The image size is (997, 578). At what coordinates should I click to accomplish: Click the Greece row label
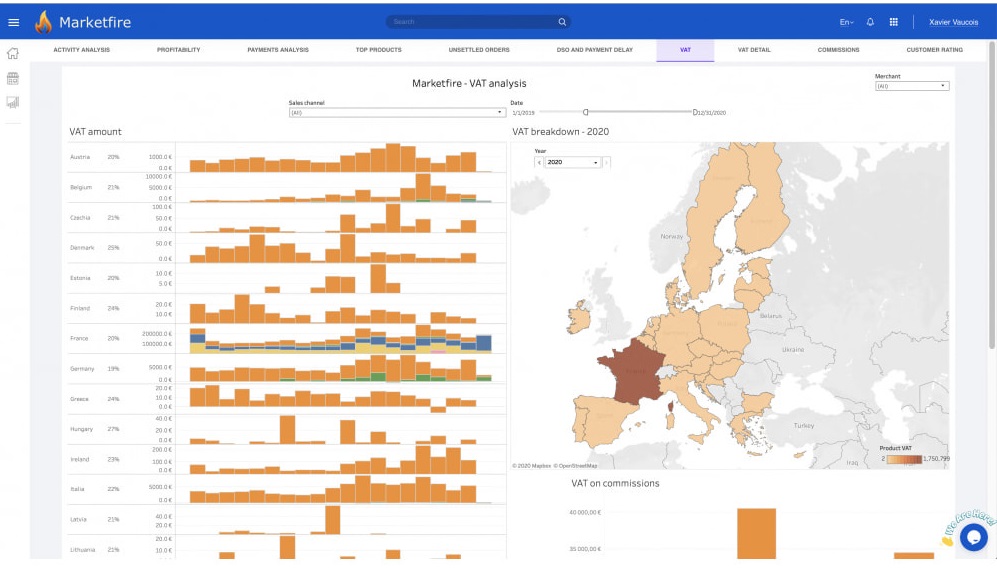(x=79, y=399)
